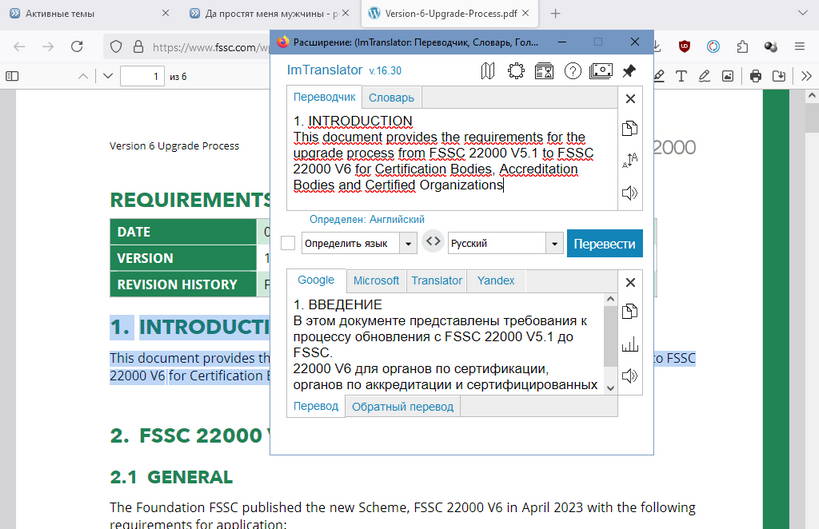Expand the 'Русский' target language dropdown
Image resolution: width=819 pixels, height=529 pixels.
point(554,243)
